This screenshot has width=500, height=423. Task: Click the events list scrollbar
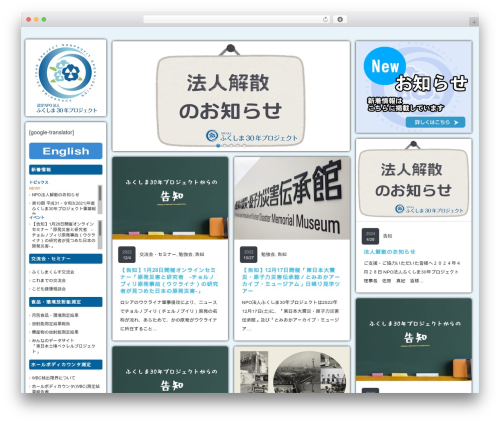click(100, 234)
